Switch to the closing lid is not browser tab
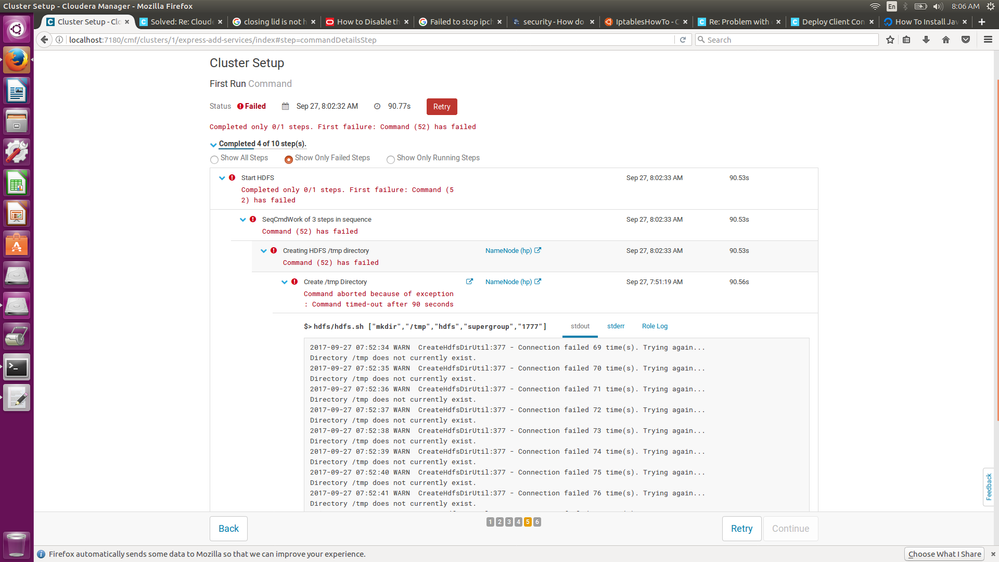Image resolution: width=999 pixels, height=562 pixels. [274, 22]
